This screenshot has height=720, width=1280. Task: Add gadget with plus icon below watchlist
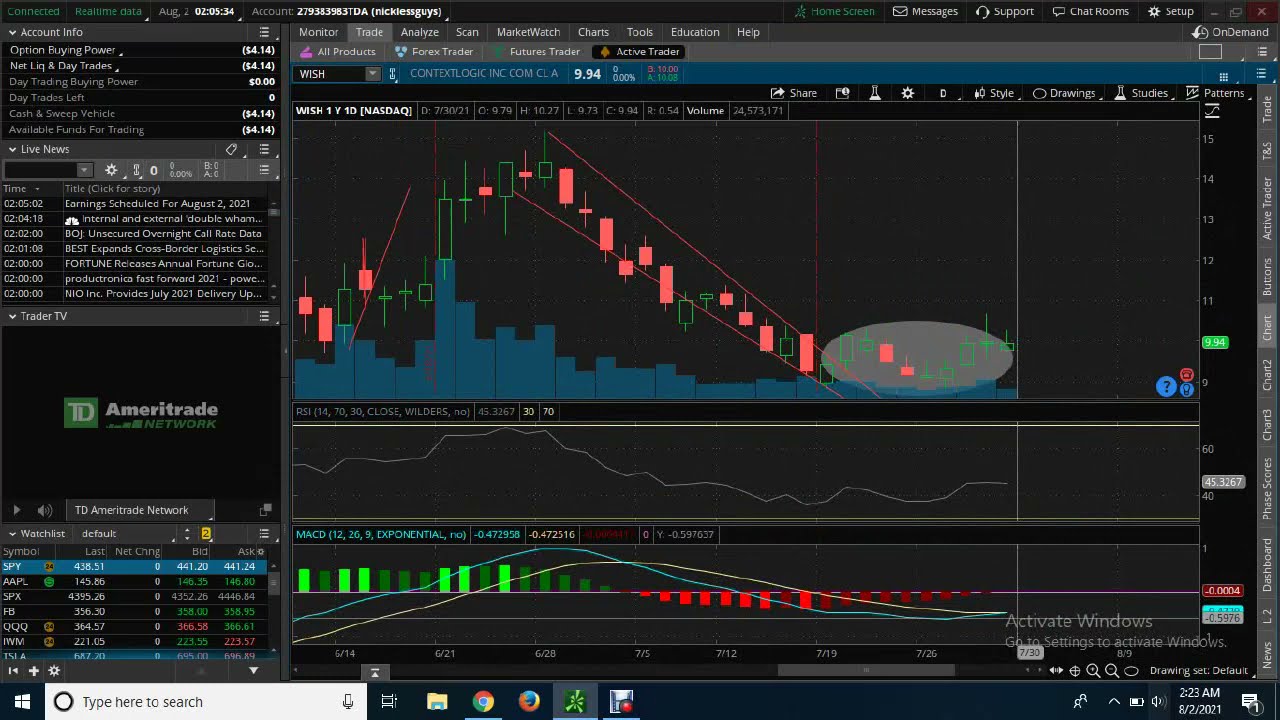33,671
